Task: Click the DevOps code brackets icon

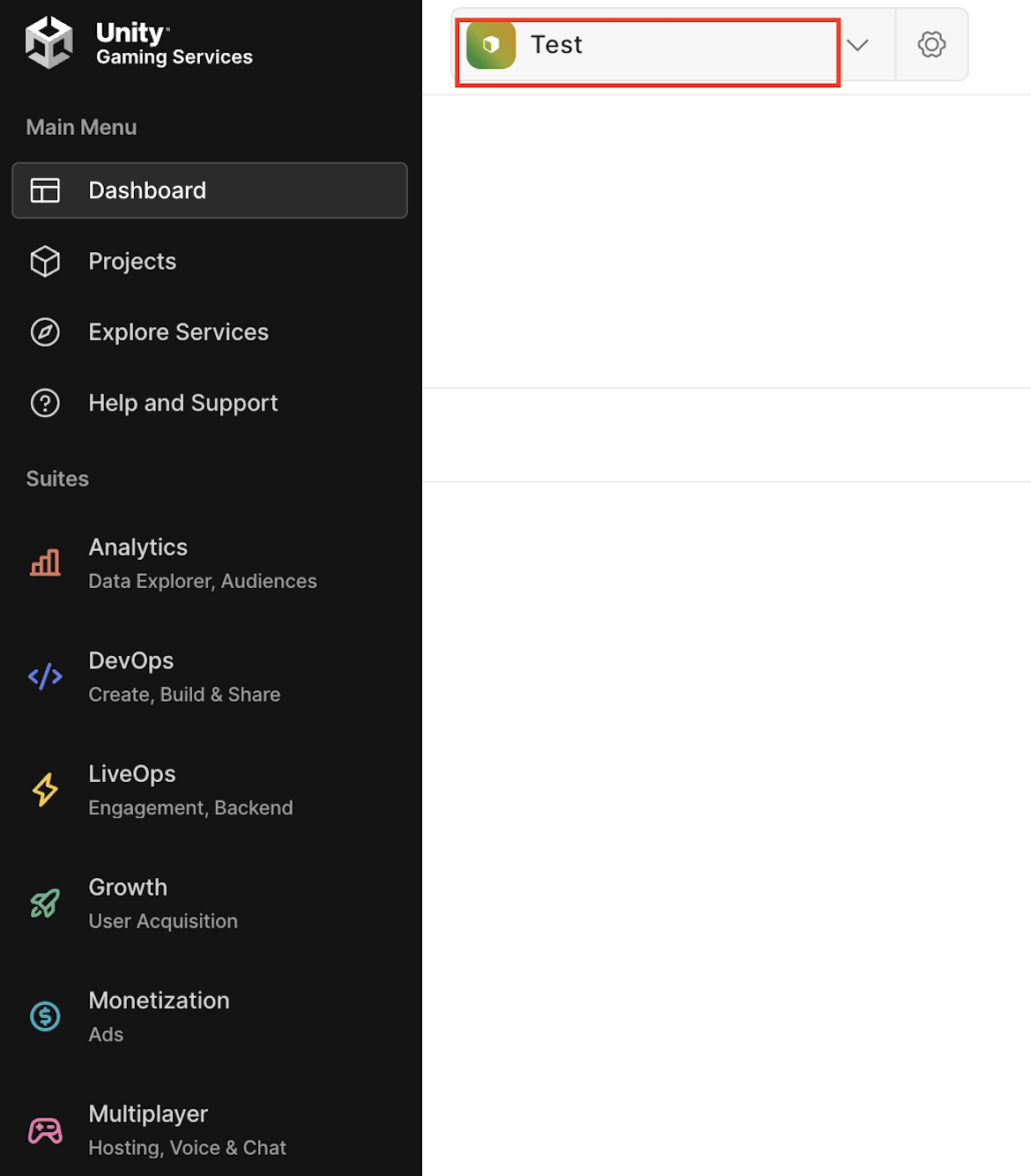Action: (x=45, y=676)
